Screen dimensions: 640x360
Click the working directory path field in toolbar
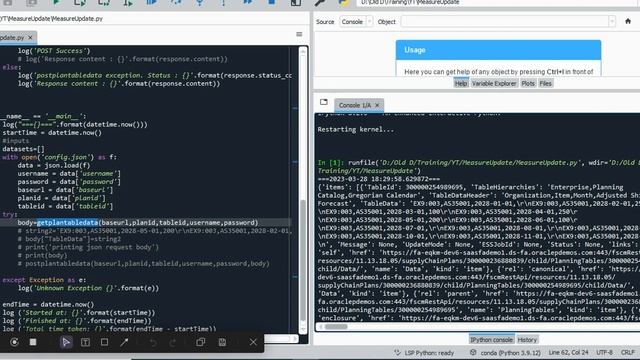coord(498,2)
